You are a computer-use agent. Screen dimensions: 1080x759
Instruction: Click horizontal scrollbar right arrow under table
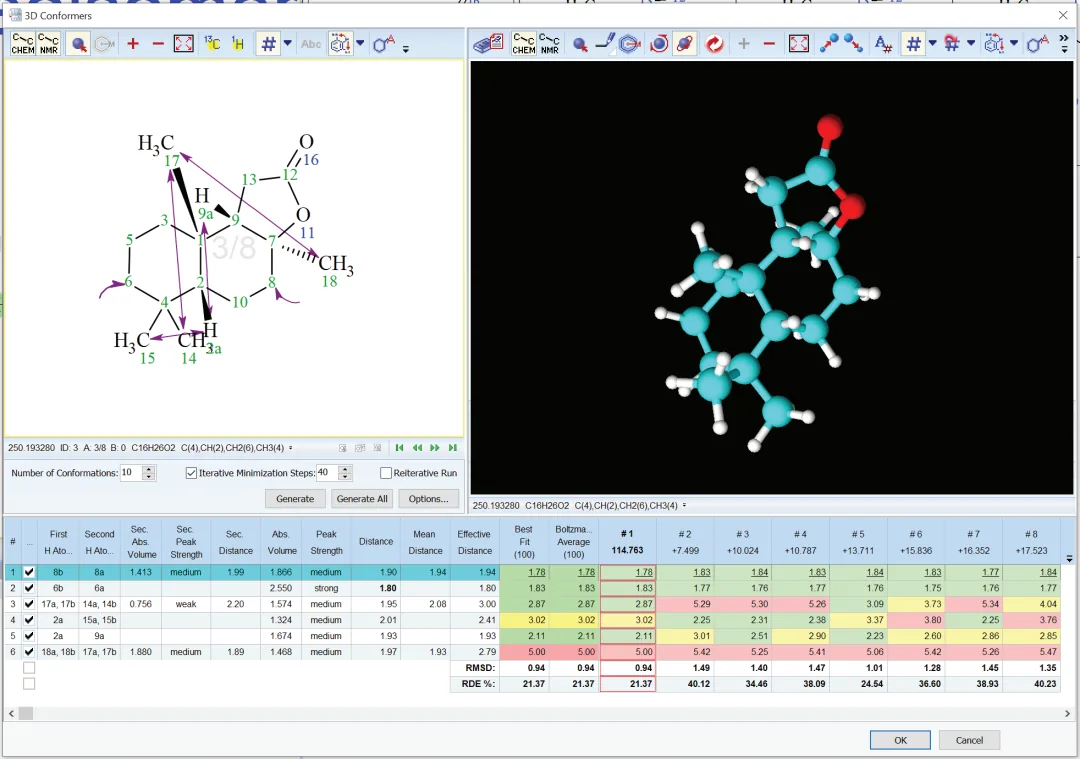click(x=1068, y=714)
